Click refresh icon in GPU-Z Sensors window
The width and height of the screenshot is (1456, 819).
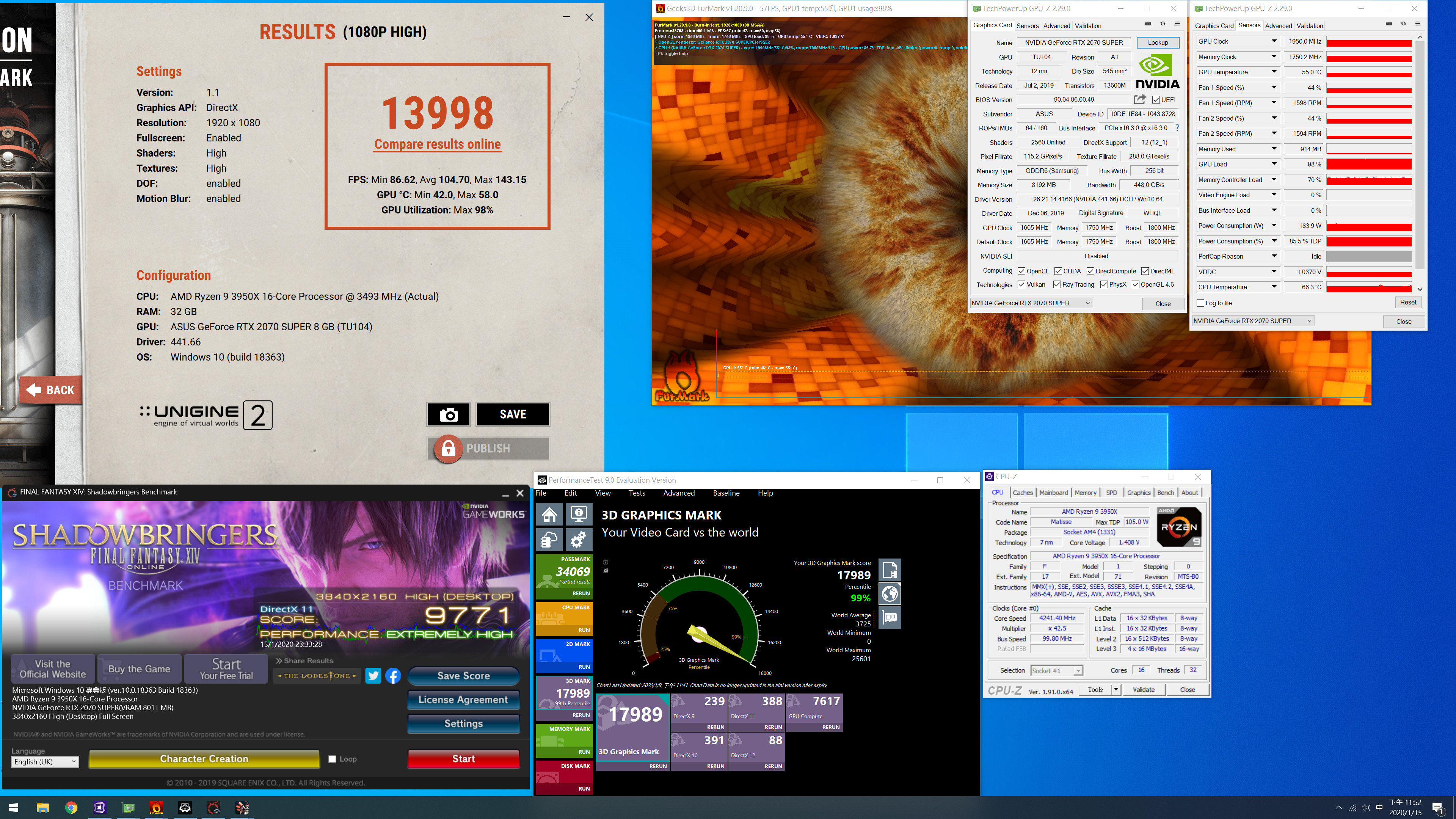[x=1403, y=24]
